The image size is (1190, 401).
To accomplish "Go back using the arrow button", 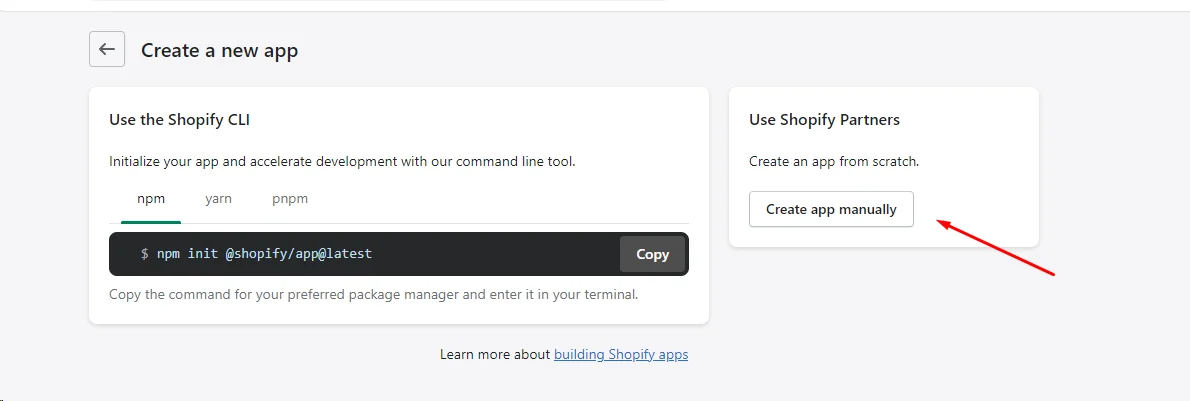I will tap(107, 49).
